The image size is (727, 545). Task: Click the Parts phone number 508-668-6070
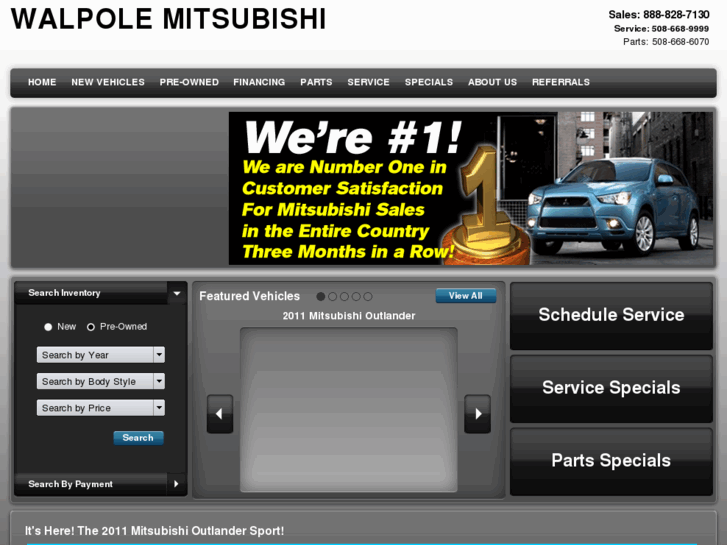point(681,42)
